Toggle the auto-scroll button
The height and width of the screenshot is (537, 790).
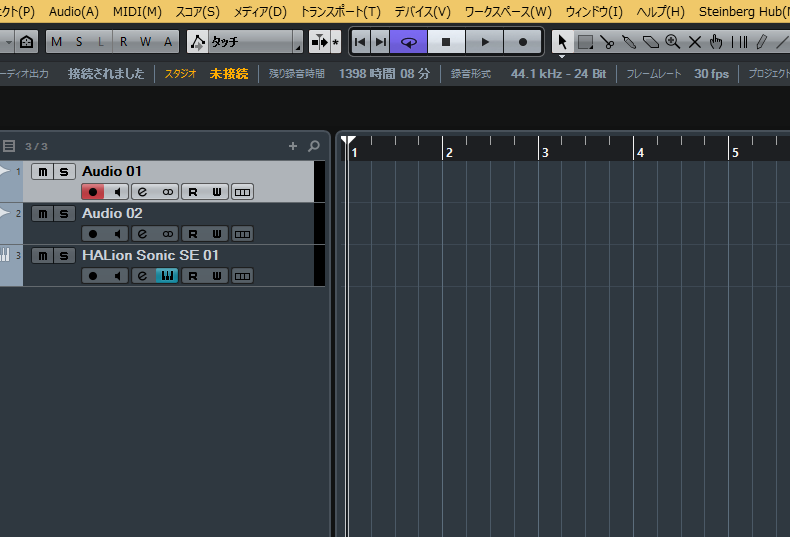[319, 42]
